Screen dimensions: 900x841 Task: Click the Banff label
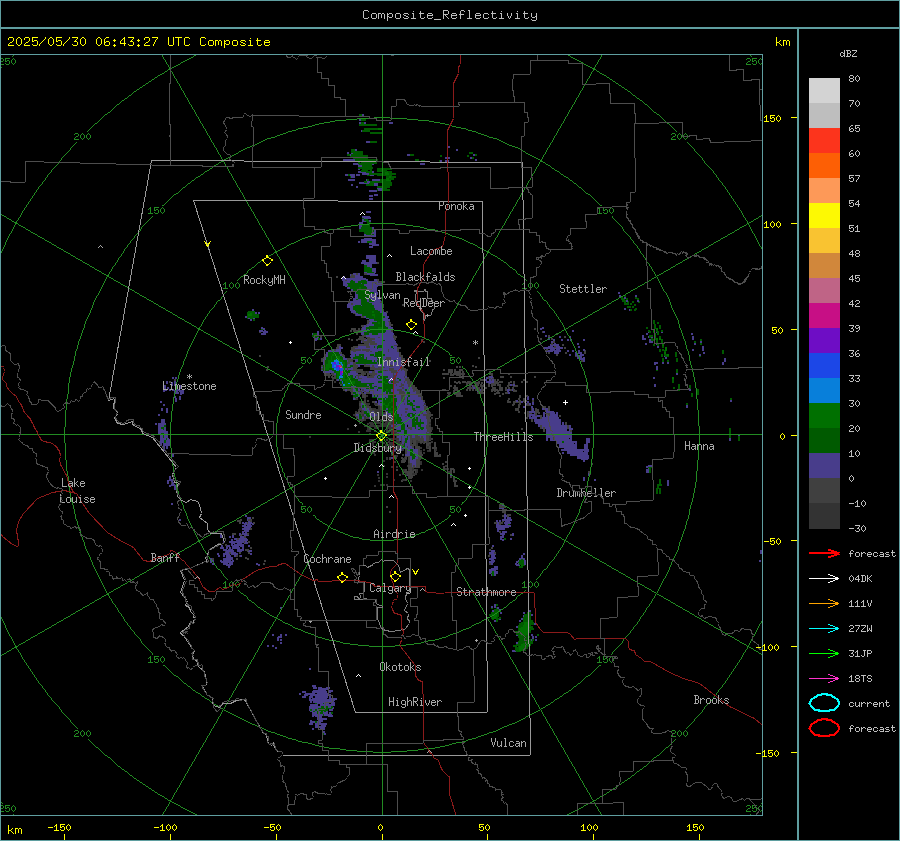tap(165, 557)
